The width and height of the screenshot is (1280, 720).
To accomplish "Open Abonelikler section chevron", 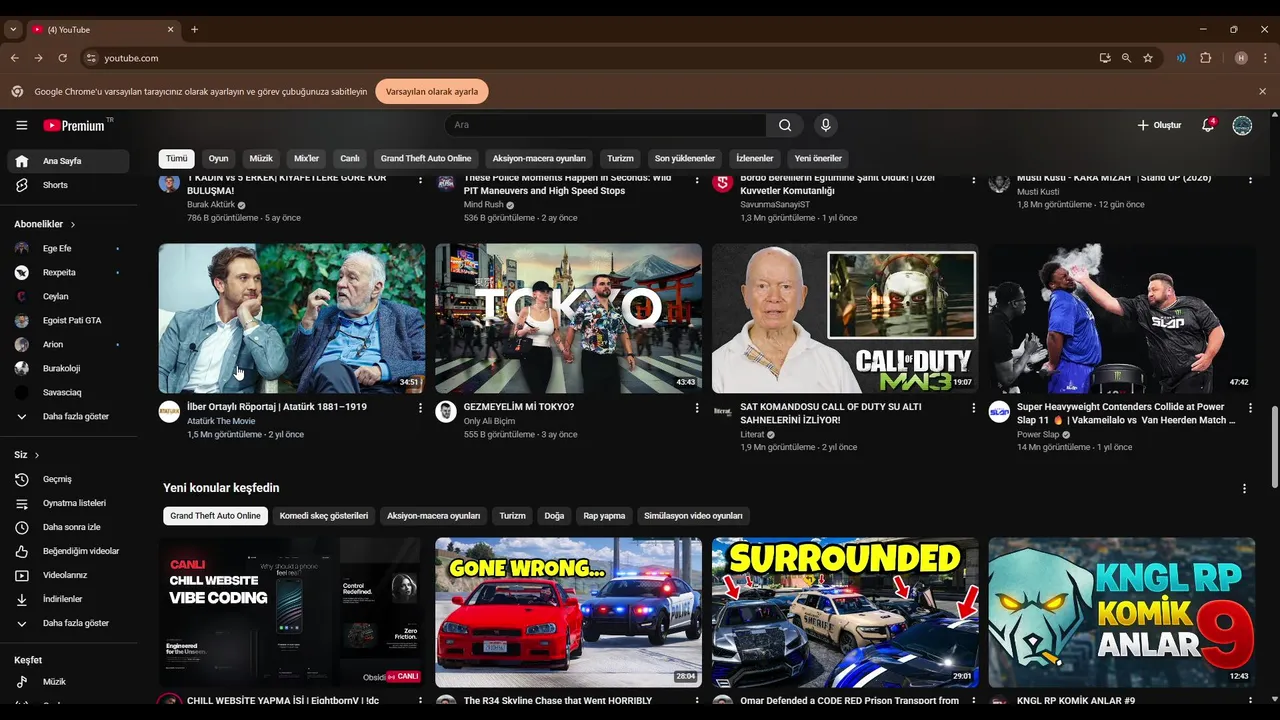I will (73, 225).
